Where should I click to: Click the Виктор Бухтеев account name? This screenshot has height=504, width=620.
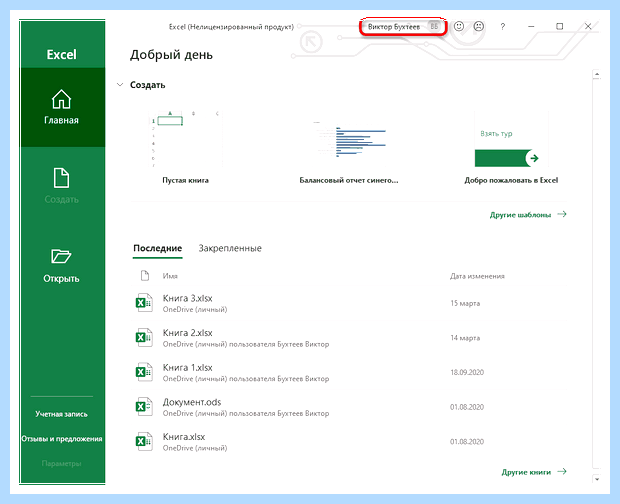click(x=394, y=27)
